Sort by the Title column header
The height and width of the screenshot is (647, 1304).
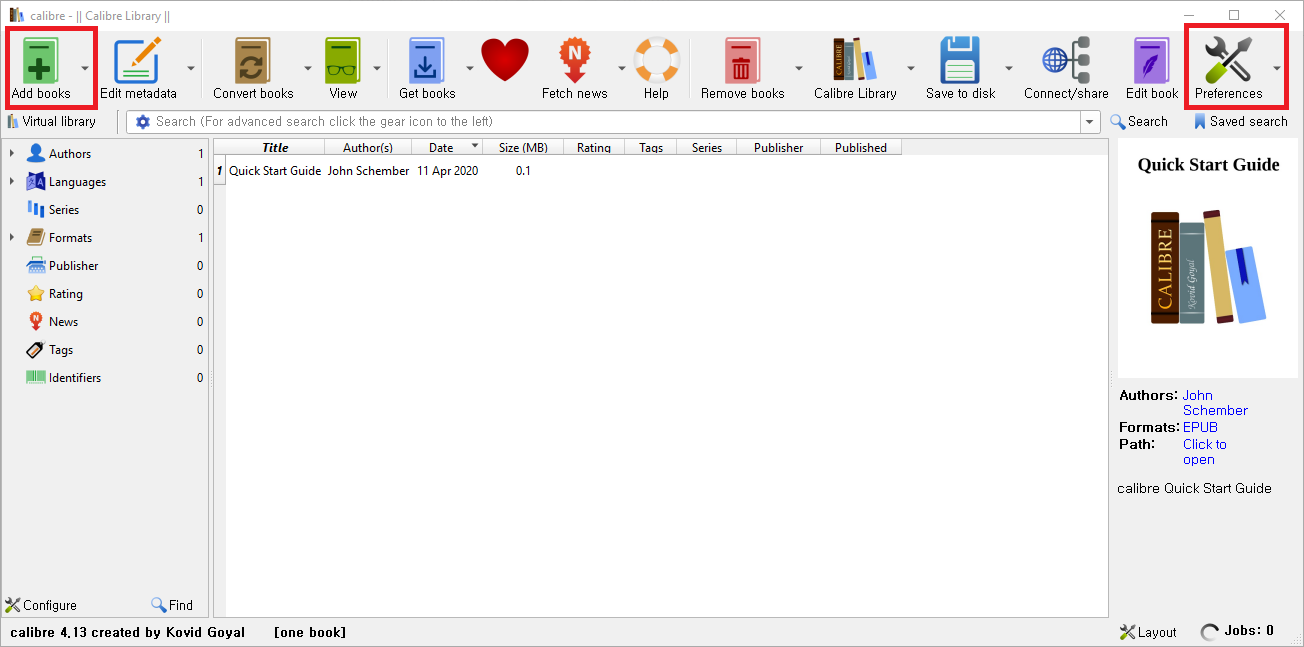(x=275, y=147)
